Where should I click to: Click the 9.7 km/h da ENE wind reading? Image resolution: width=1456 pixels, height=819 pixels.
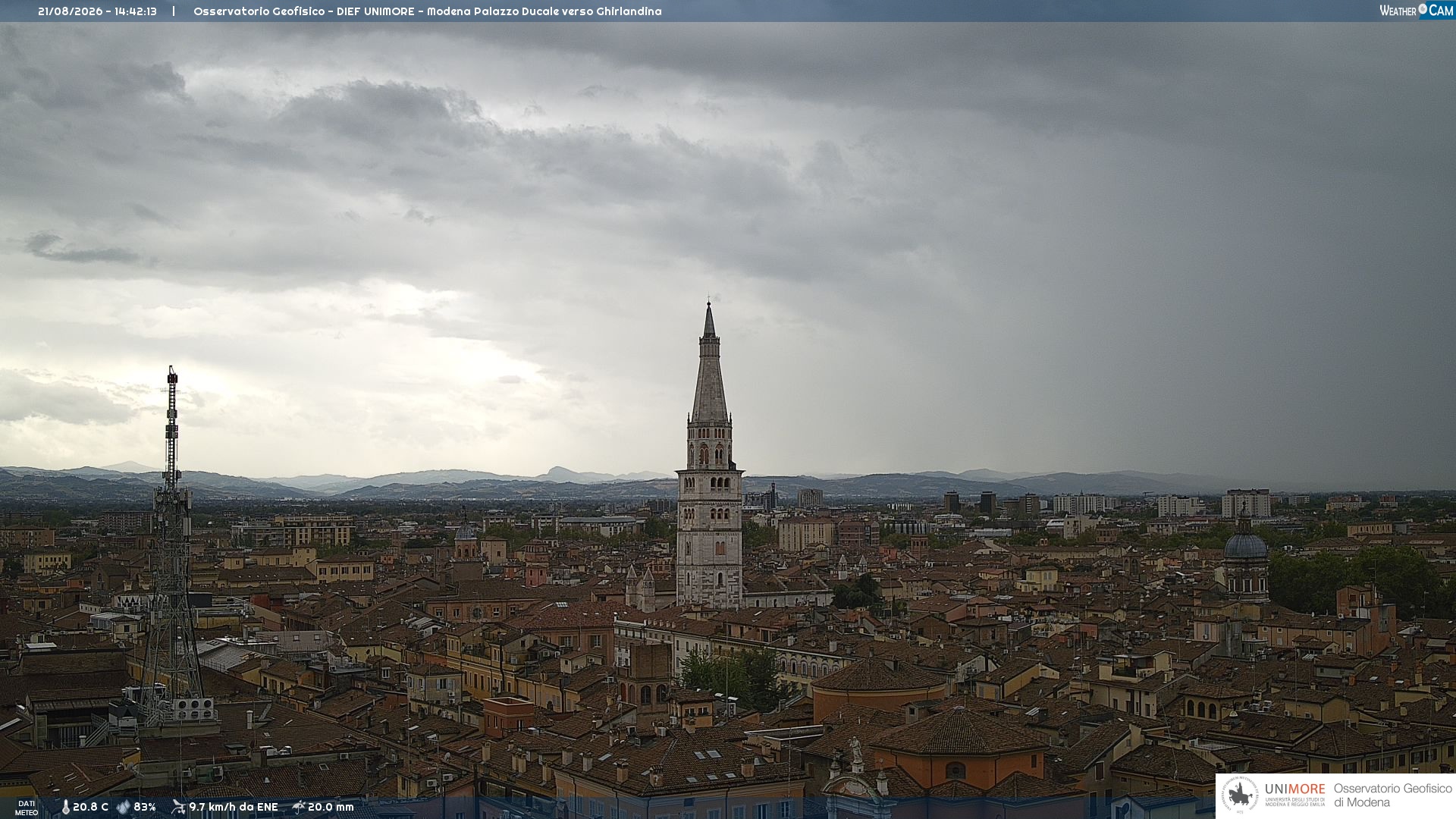(234, 807)
